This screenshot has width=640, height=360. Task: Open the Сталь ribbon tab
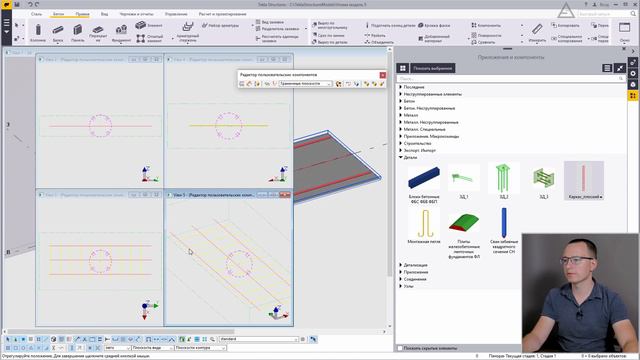(x=36, y=14)
